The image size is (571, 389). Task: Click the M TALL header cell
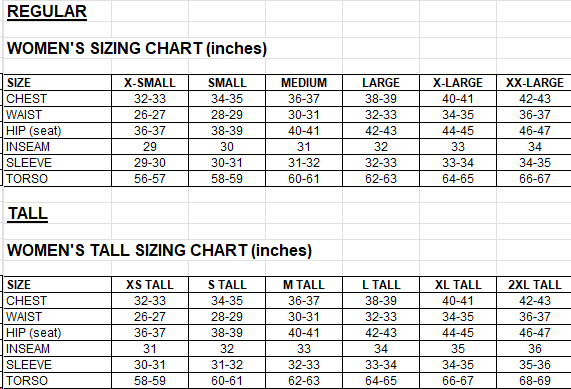pyautogui.click(x=304, y=285)
